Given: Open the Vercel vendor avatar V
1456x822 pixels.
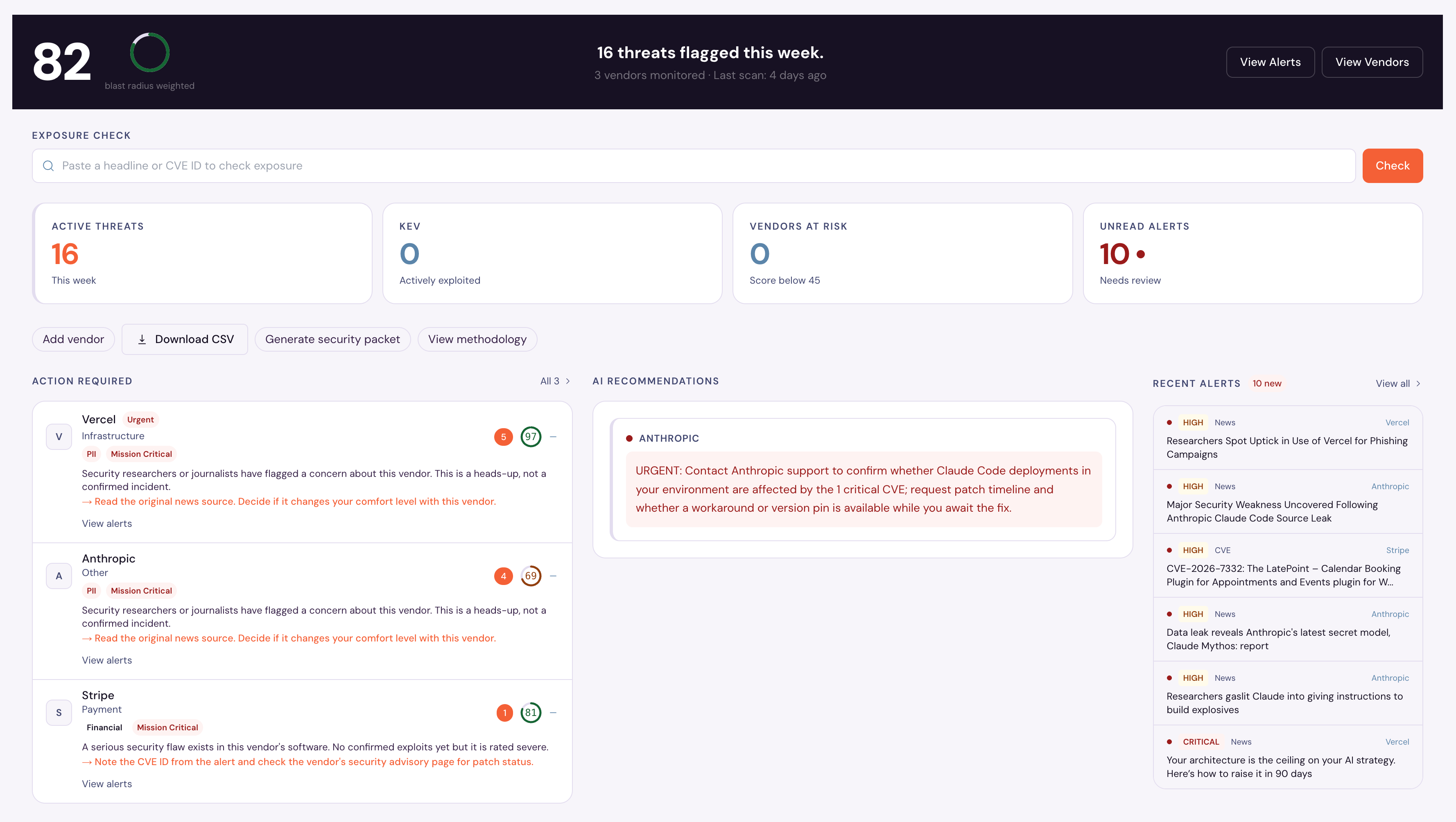Looking at the screenshot, I should pos(59,437).
